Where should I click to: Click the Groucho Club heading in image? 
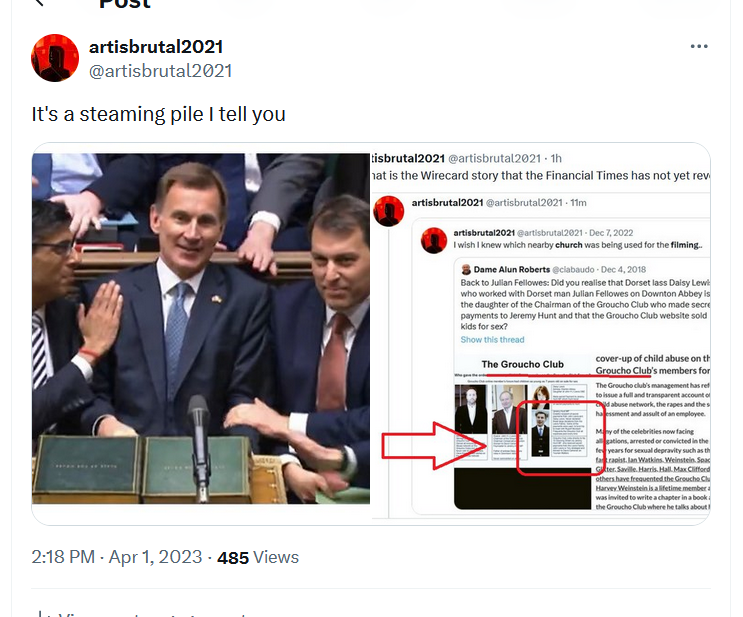tap(523, 364)
